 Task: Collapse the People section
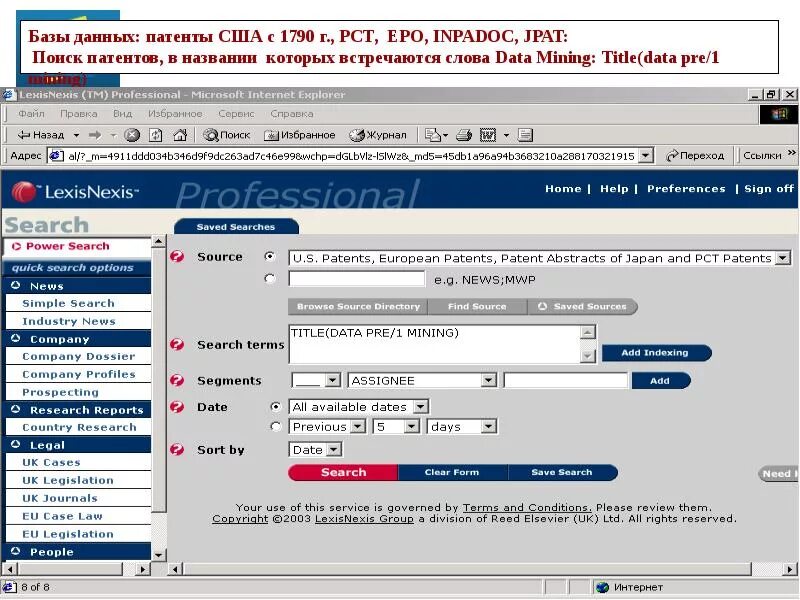click(x=16, y=551)
